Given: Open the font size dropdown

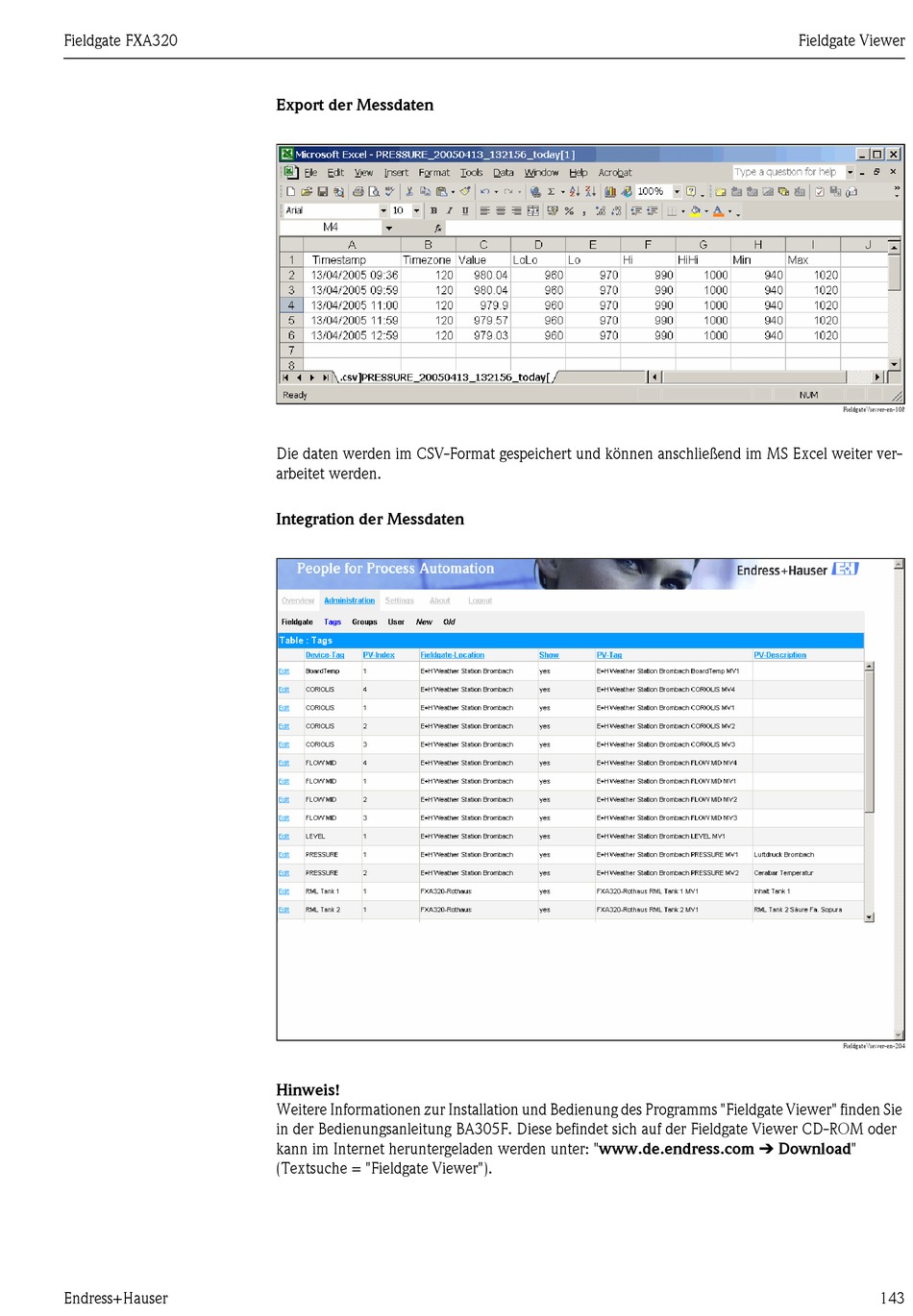Looking at the screenshot, I should coord(416,211).
